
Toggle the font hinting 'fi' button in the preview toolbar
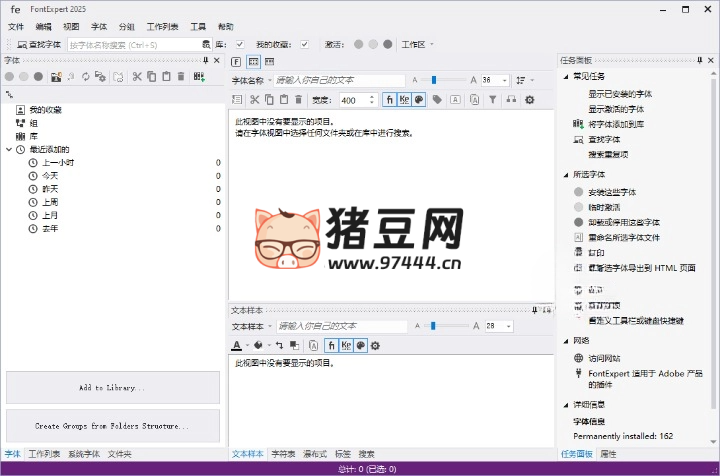389,100
